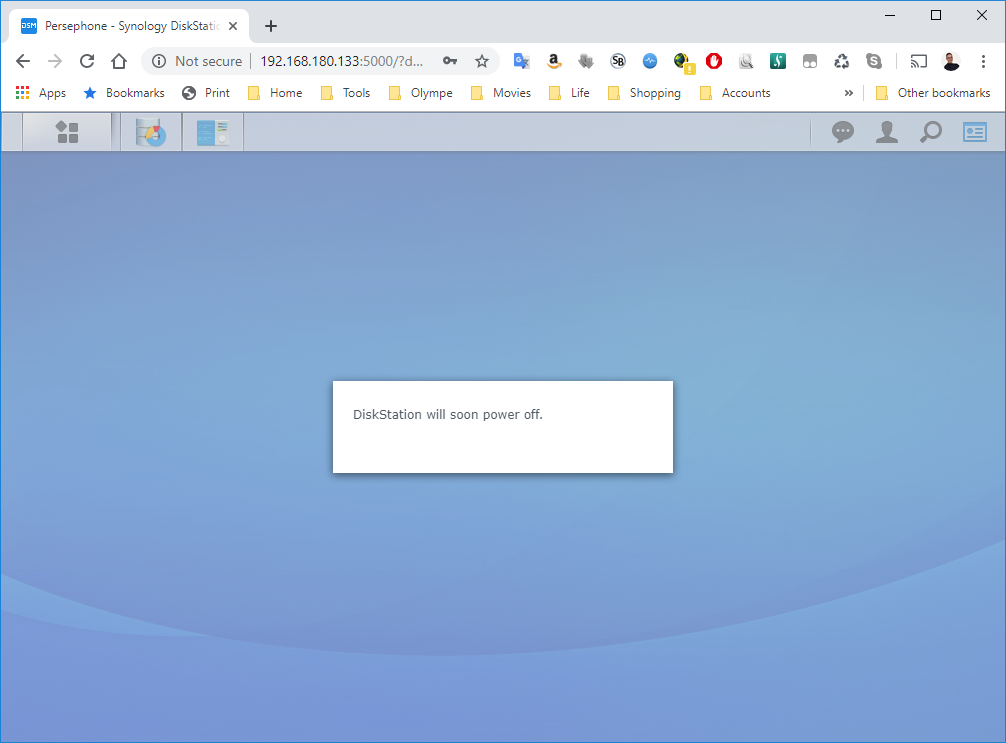Click the globe with warning extension icon
The width and height of the screenshot is (1006, 743).
(683, 62)
